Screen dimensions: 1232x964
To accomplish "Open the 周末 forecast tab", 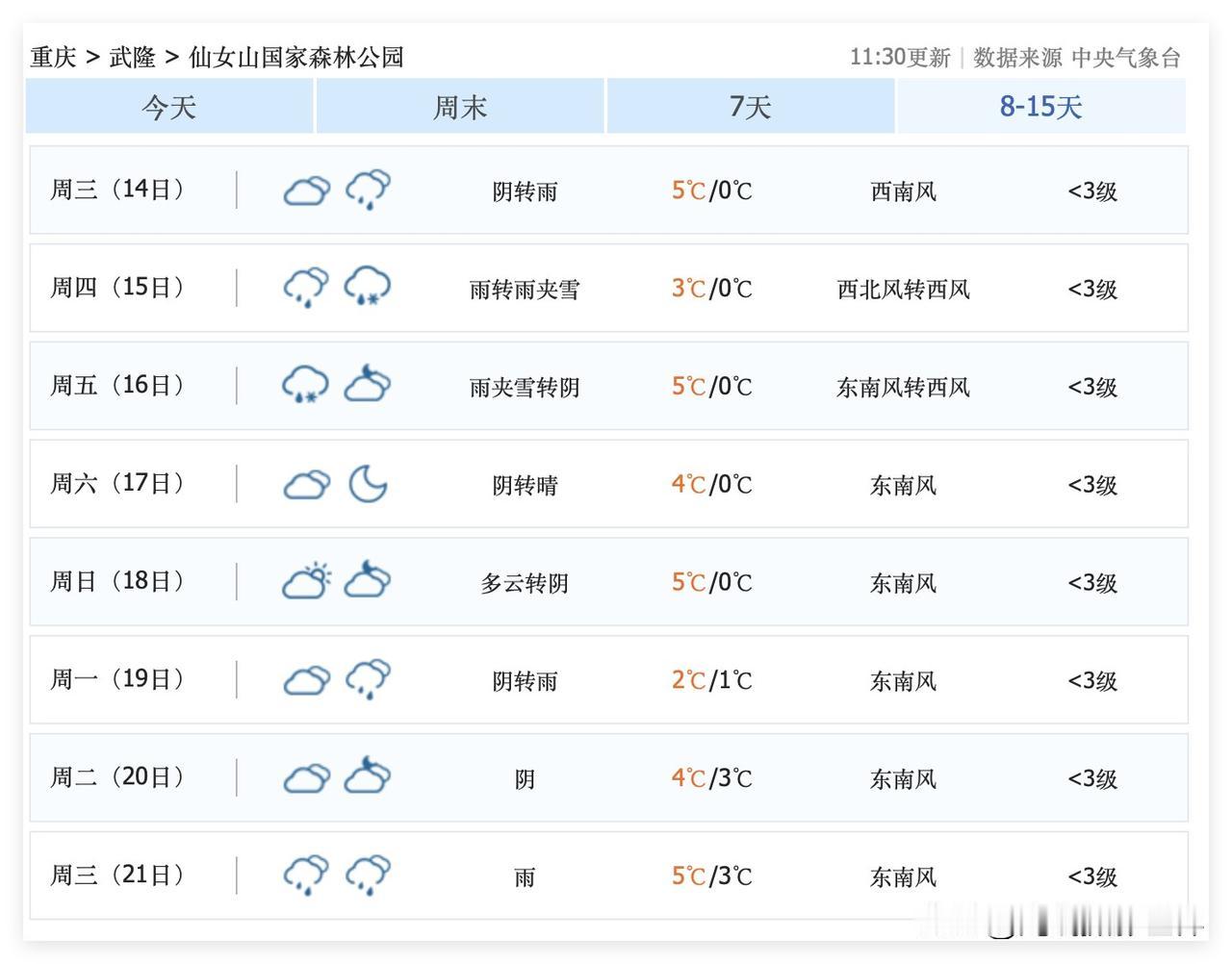I will pyautogui.click(x=460, y=107).
